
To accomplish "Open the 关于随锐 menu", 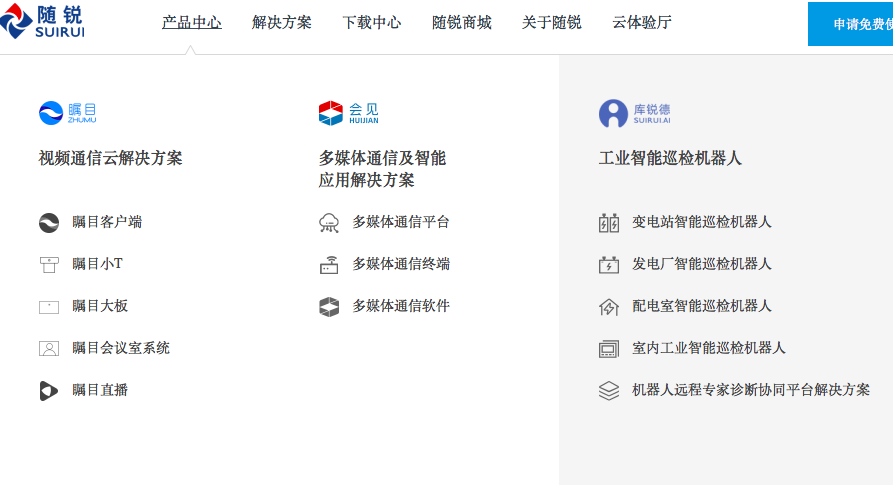I will (551, 23).
